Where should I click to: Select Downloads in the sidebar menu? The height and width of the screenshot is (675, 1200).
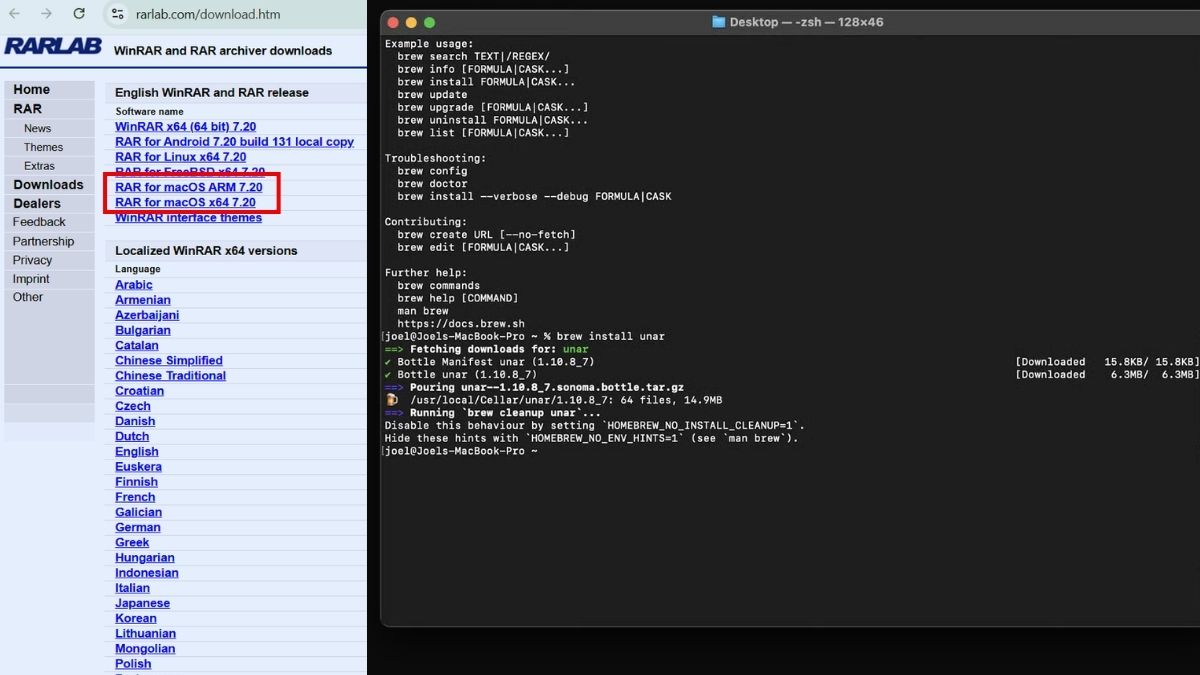click(x=49, y=185)
